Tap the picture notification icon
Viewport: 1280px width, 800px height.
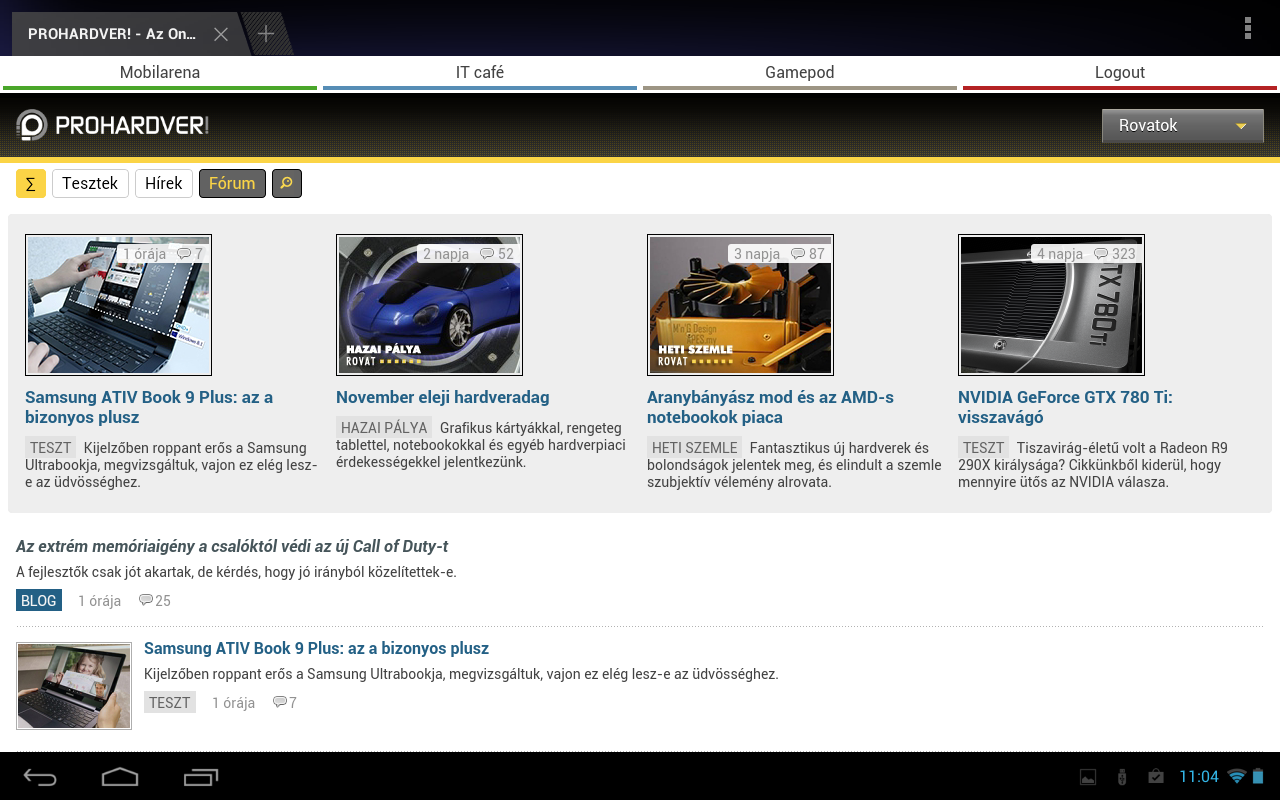click(x=1088, y=777)
